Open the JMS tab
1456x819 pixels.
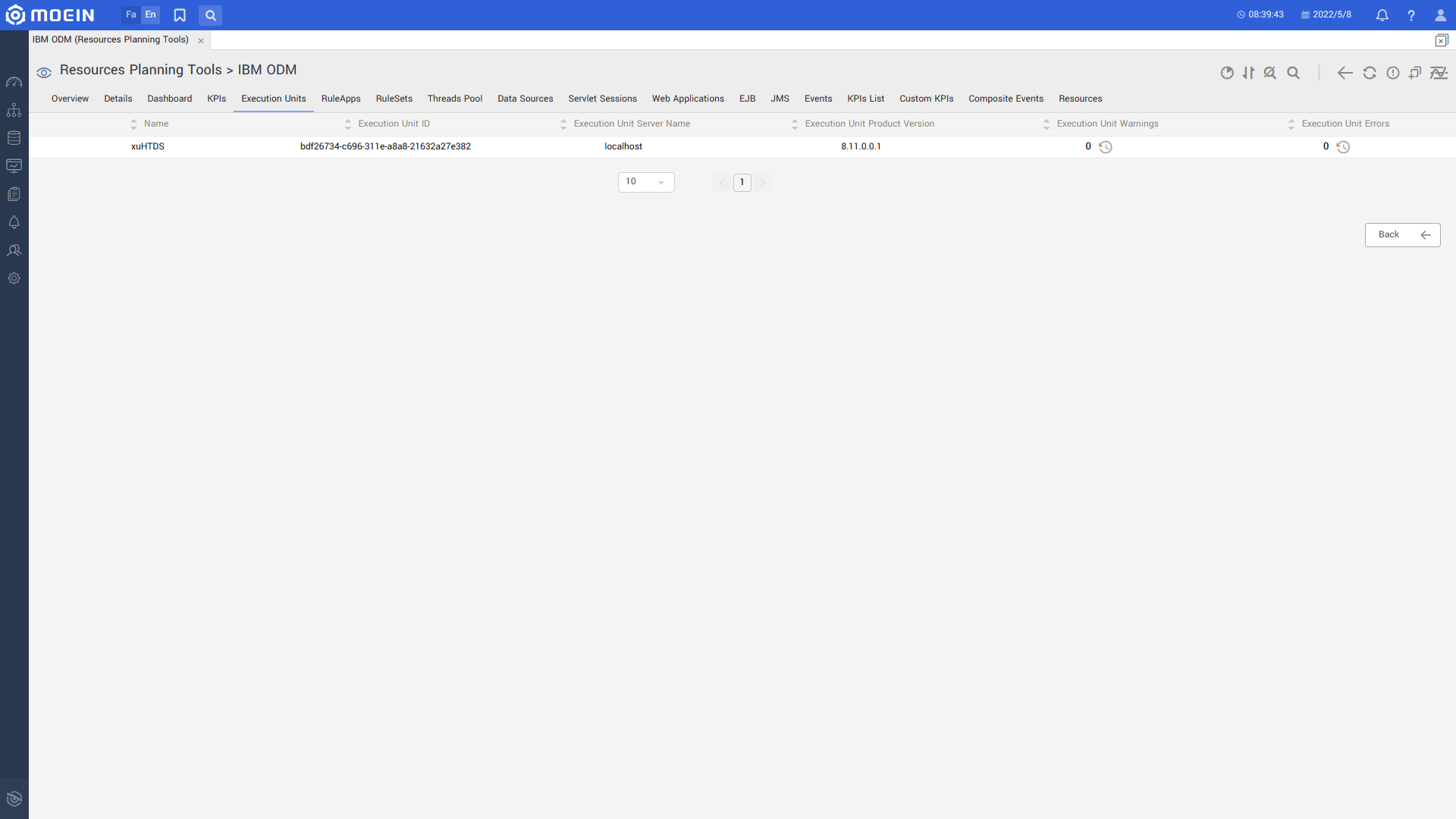point(780,99)
